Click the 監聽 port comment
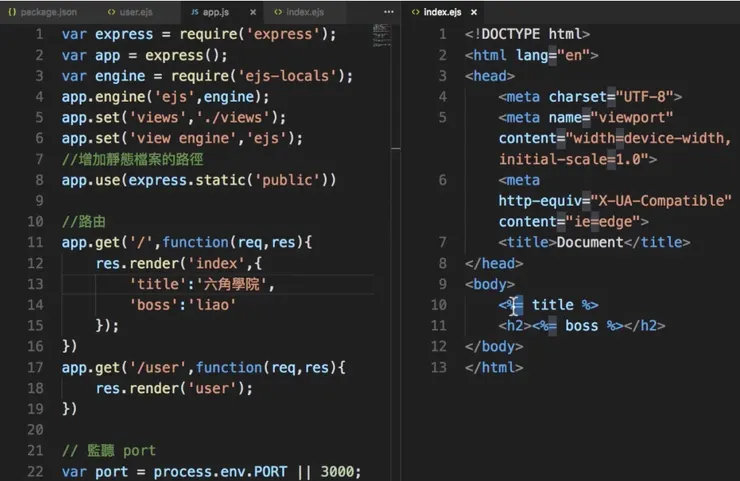 click(x=109, y=451)
